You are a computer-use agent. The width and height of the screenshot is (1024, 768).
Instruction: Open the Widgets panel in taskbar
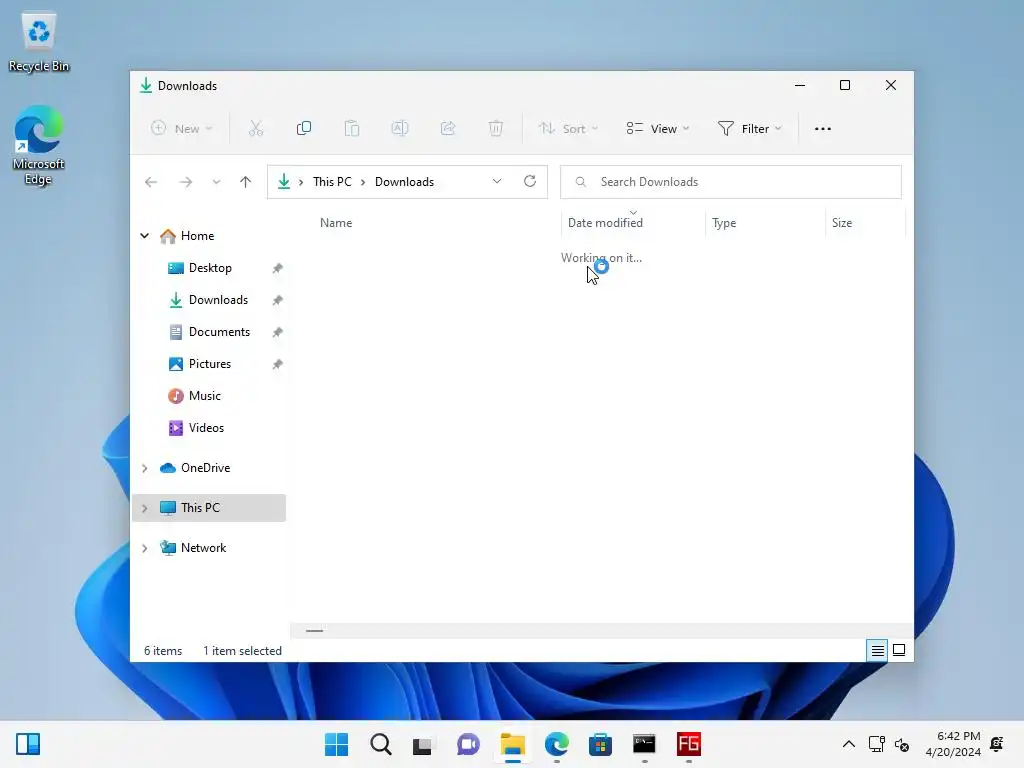click(x=28, y=744)
